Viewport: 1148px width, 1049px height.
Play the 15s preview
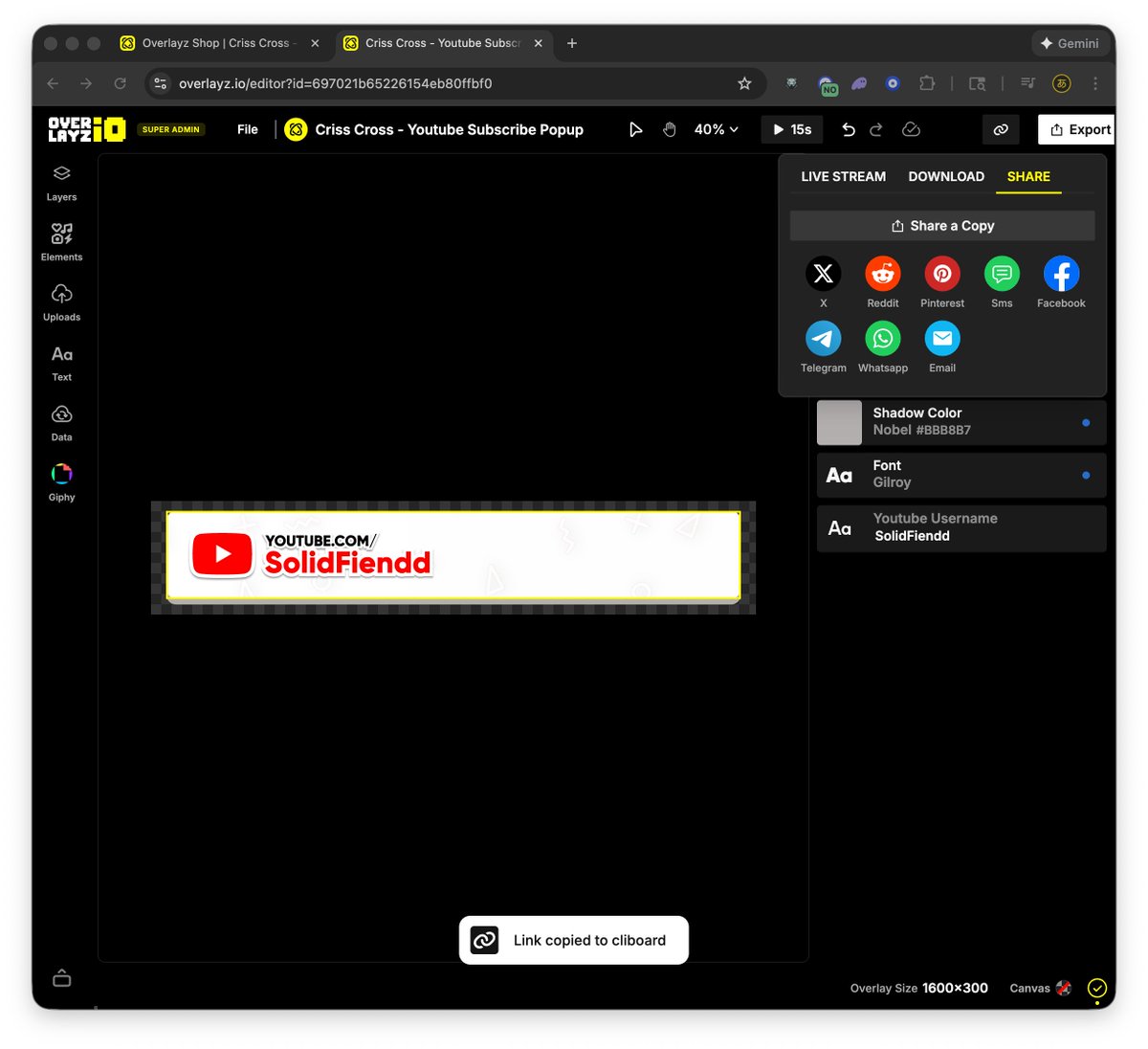click(x=792, y=129)
